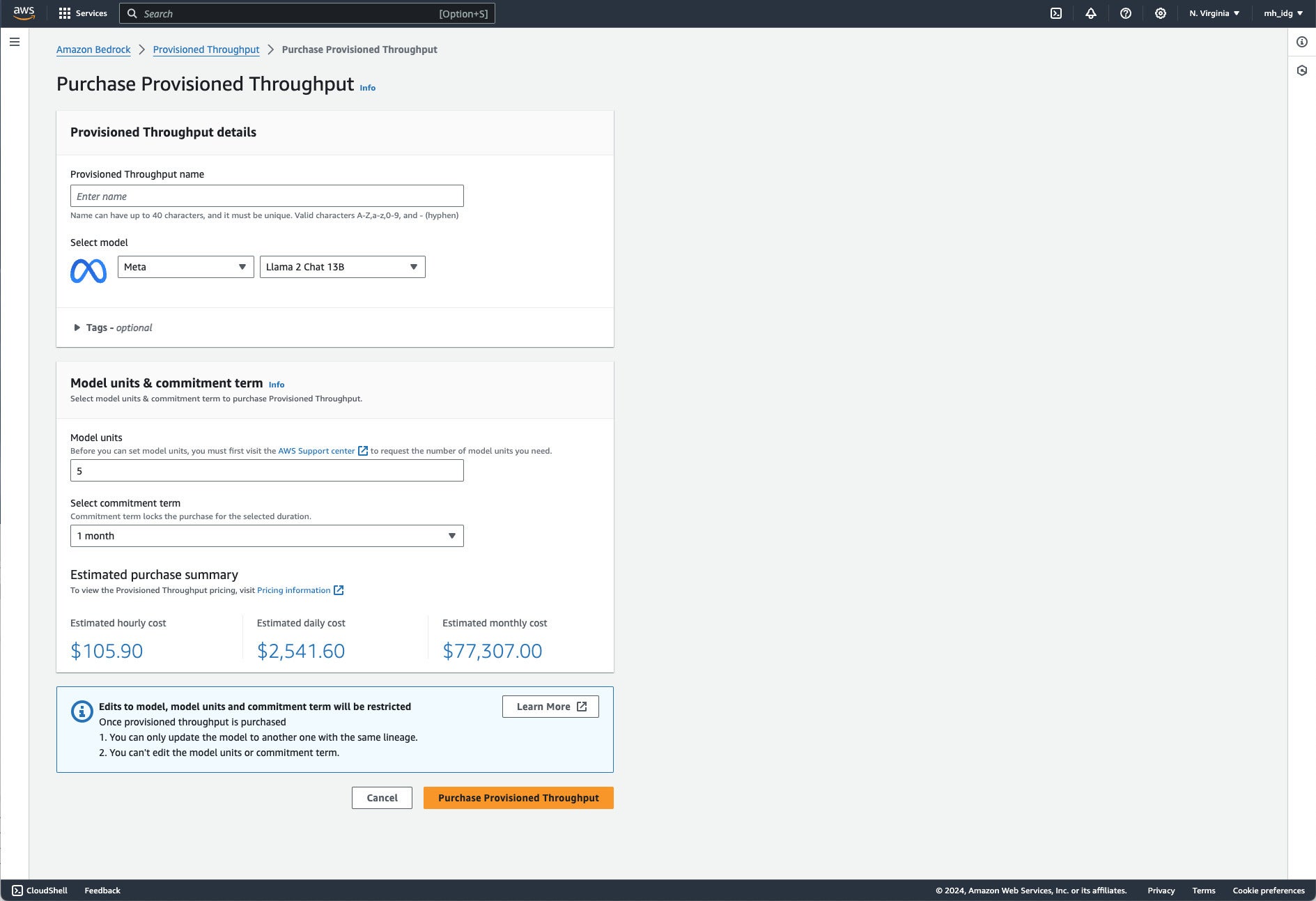Viewport: 1316px width, 901px height.
Task: Click the blue info circle in restriction notice
Action: coord(82,711)
